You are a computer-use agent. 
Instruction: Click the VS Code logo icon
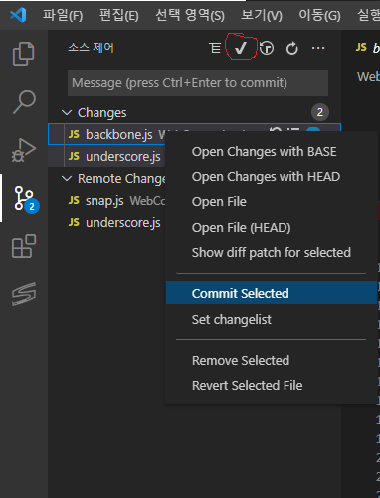pyautogui.click(x=18, y=15)
